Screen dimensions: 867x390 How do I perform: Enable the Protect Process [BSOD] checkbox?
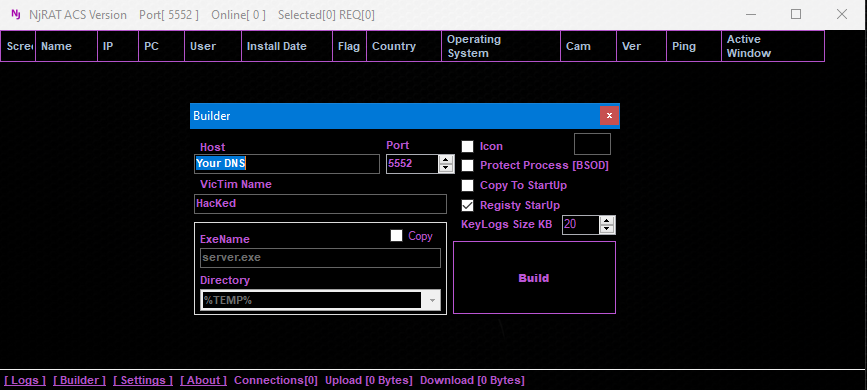pyautogui.click(x=468, y=165)
